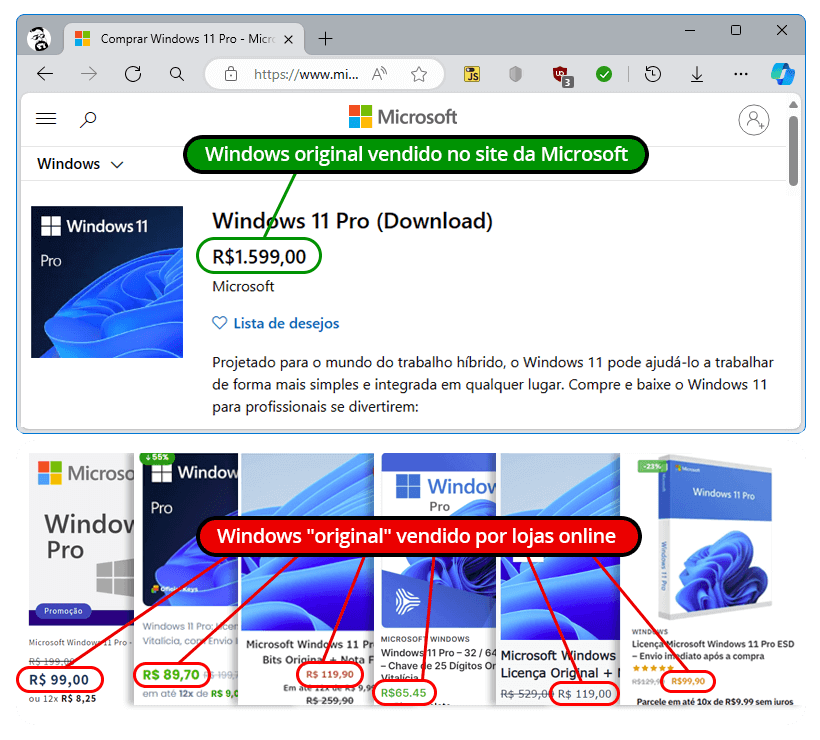Open the R$ 89,70 Windows 11 Pro listing

190,529
